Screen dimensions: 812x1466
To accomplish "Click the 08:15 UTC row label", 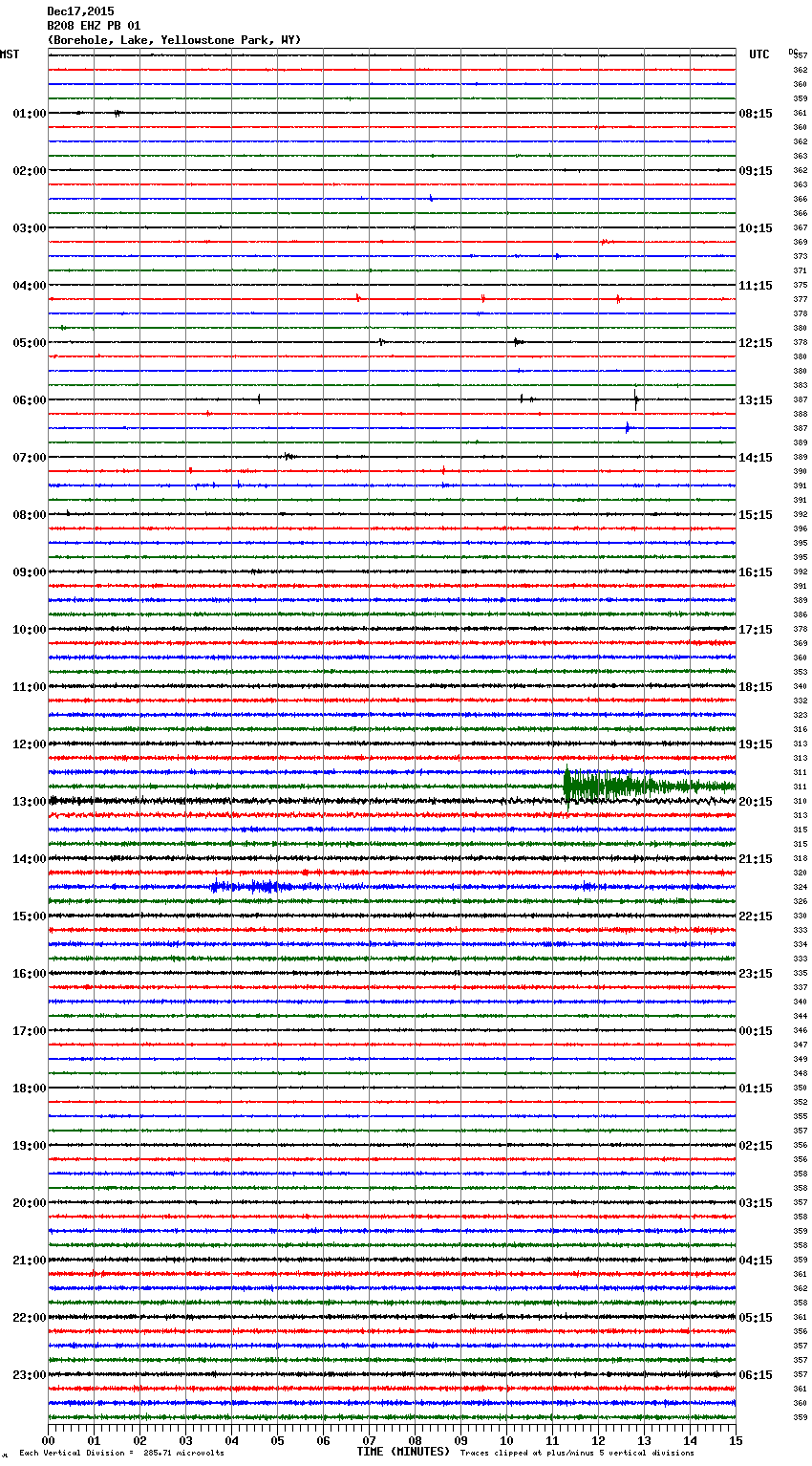I will point(756,114).
